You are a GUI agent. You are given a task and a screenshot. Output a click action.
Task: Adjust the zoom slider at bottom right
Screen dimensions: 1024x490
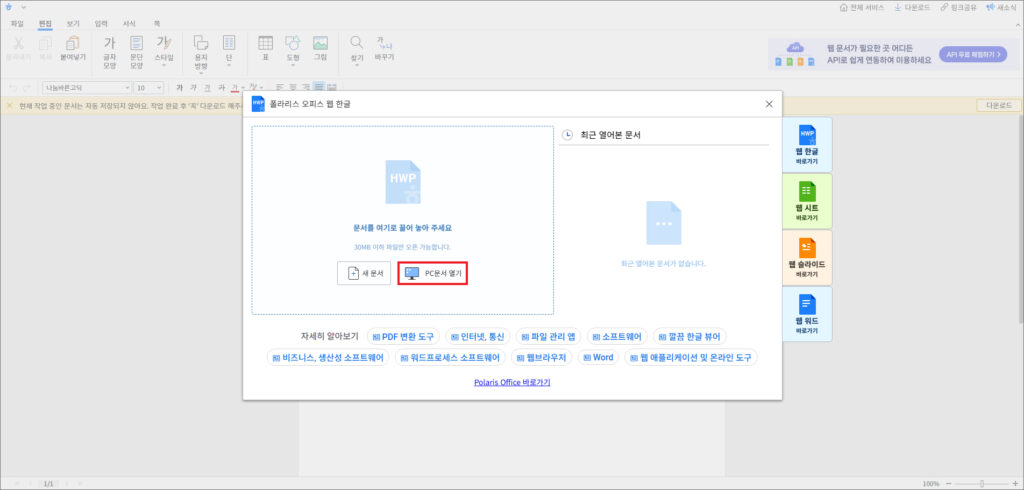(981, 483)
